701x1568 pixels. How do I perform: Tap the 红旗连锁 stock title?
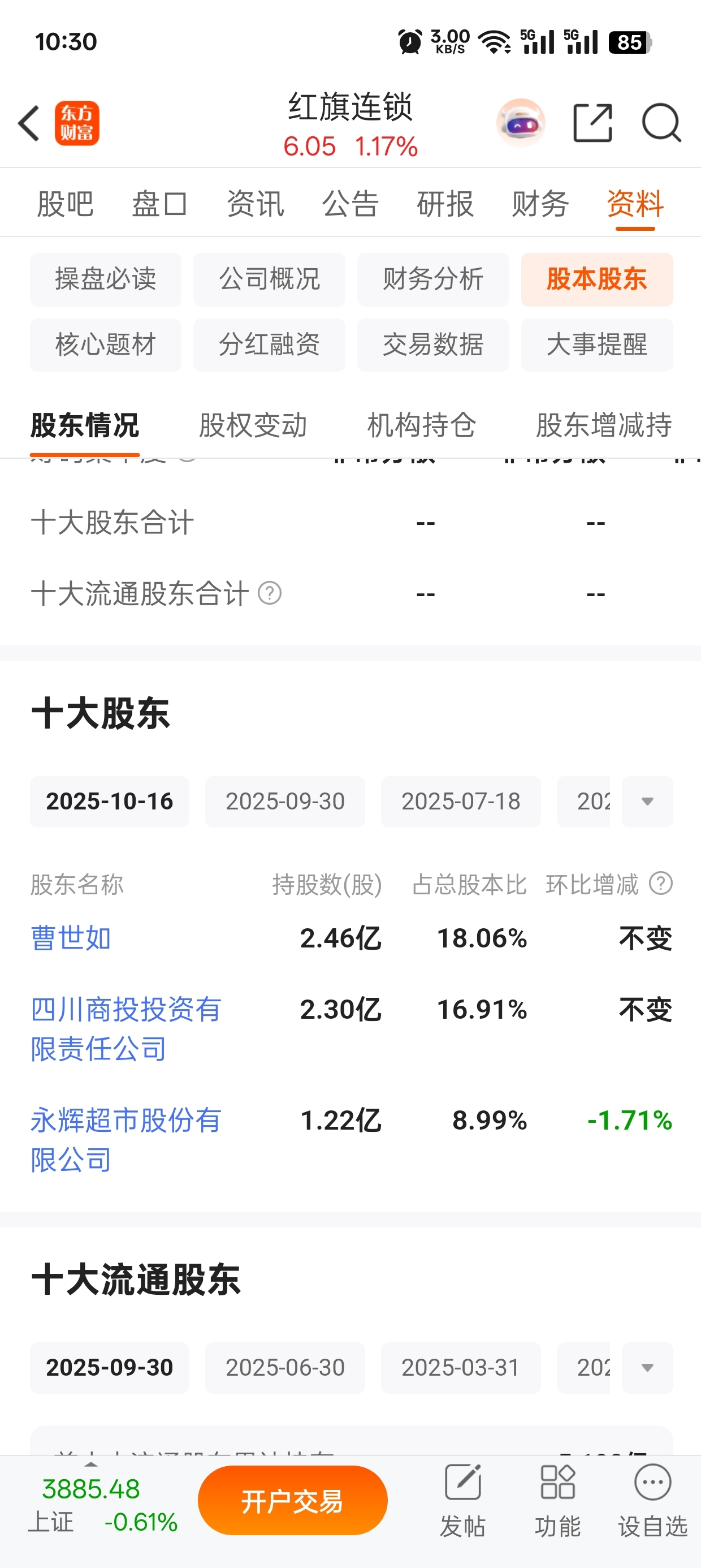click(x=350, y=107)
